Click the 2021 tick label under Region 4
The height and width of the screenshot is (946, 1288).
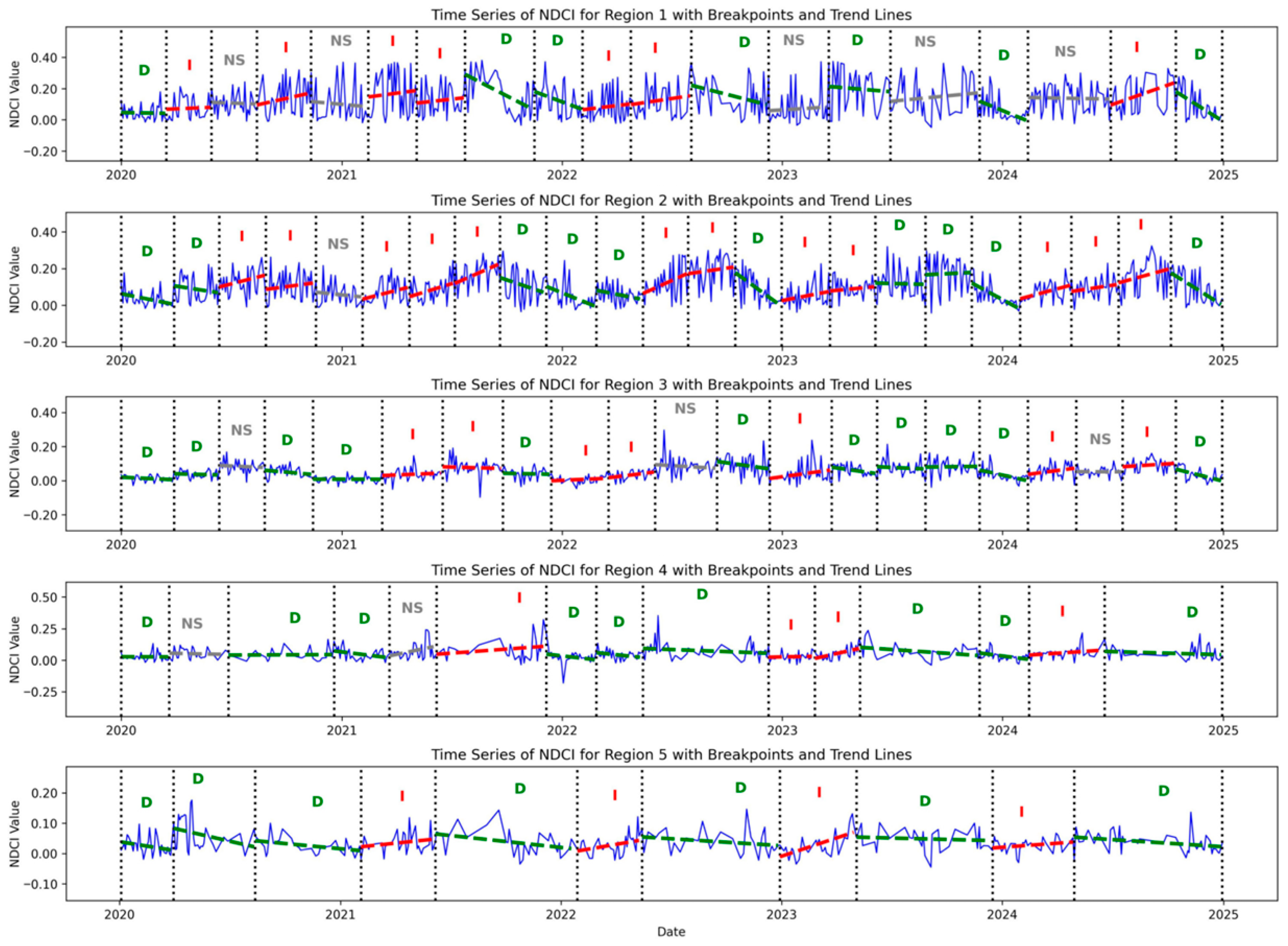pyautogui.click(x=342, y=730)
